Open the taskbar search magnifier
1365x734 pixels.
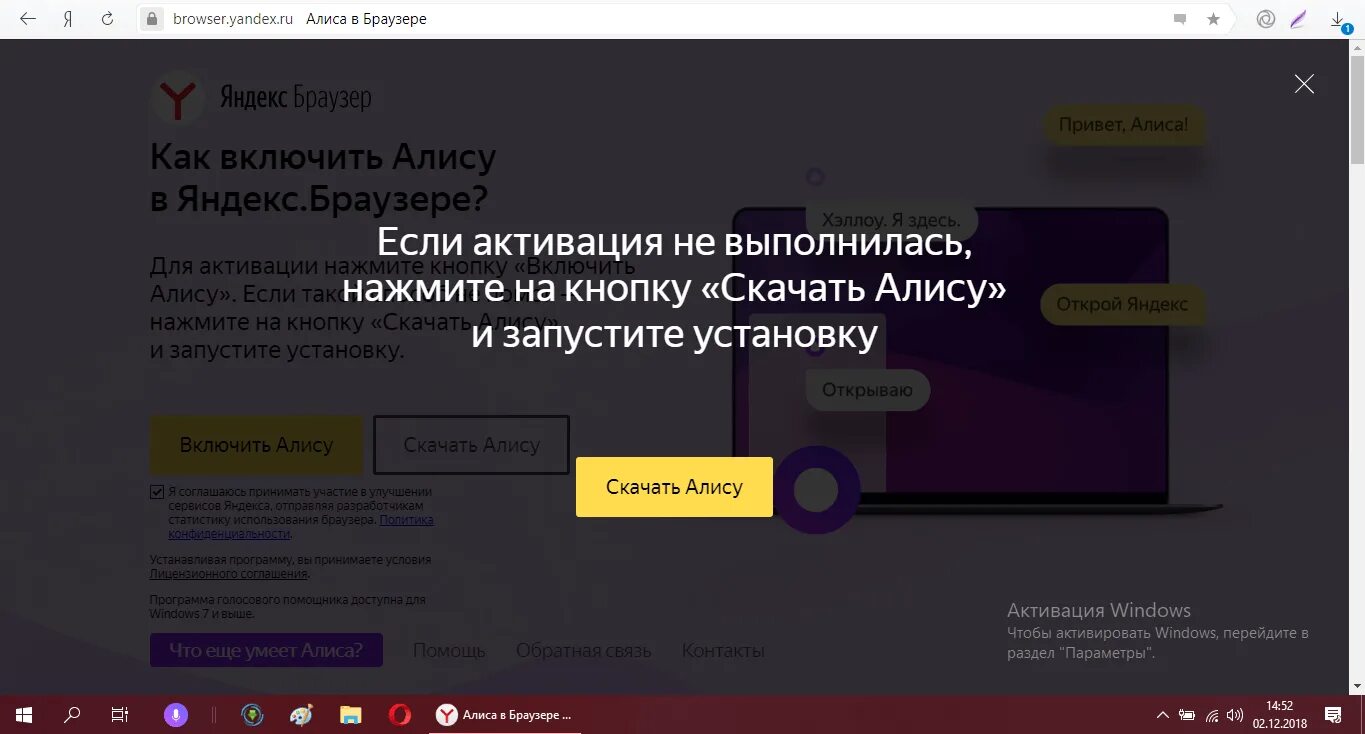pos(72,714)
